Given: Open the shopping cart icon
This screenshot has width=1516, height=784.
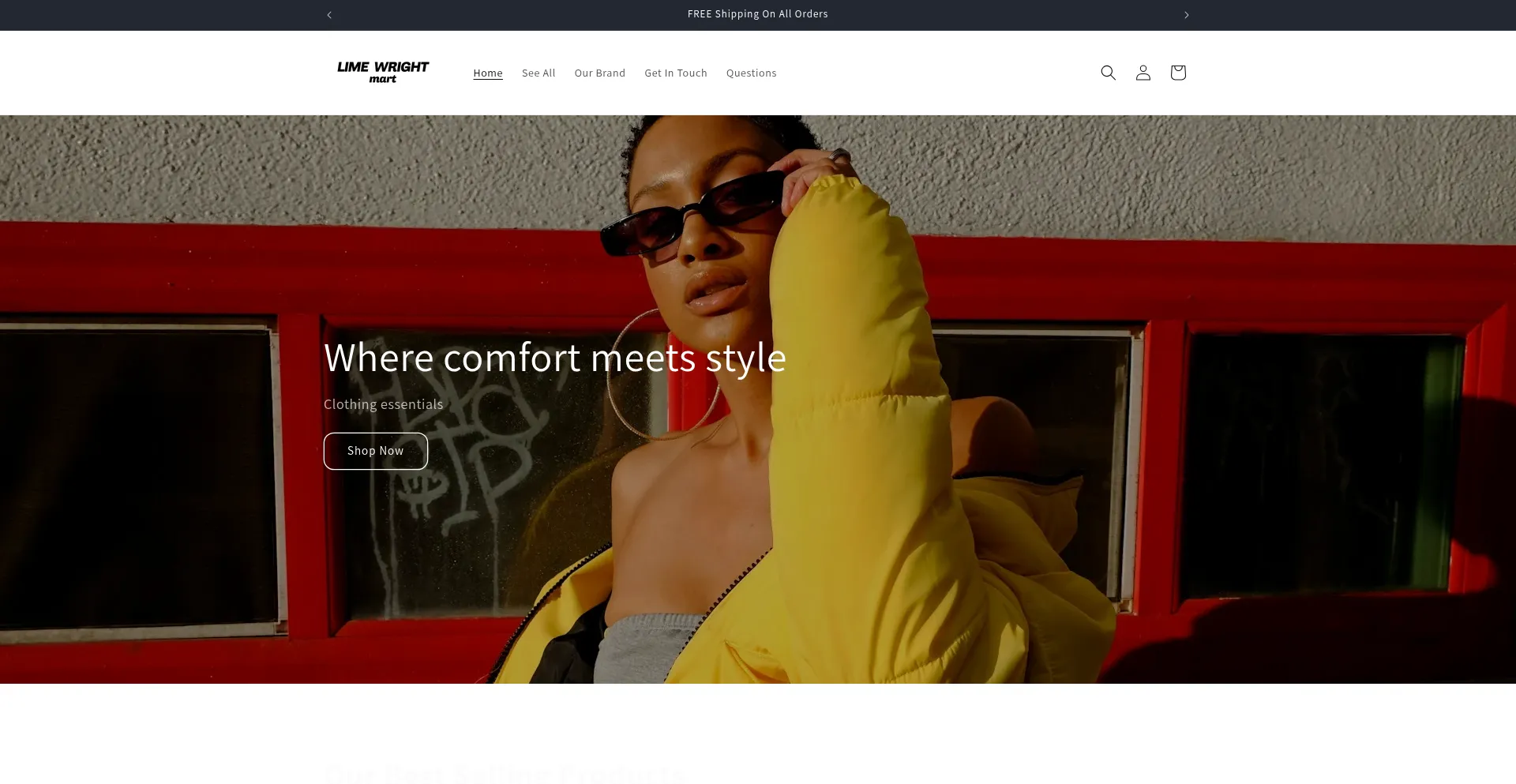Looking at the screenshot, I should pos(1177,73).
